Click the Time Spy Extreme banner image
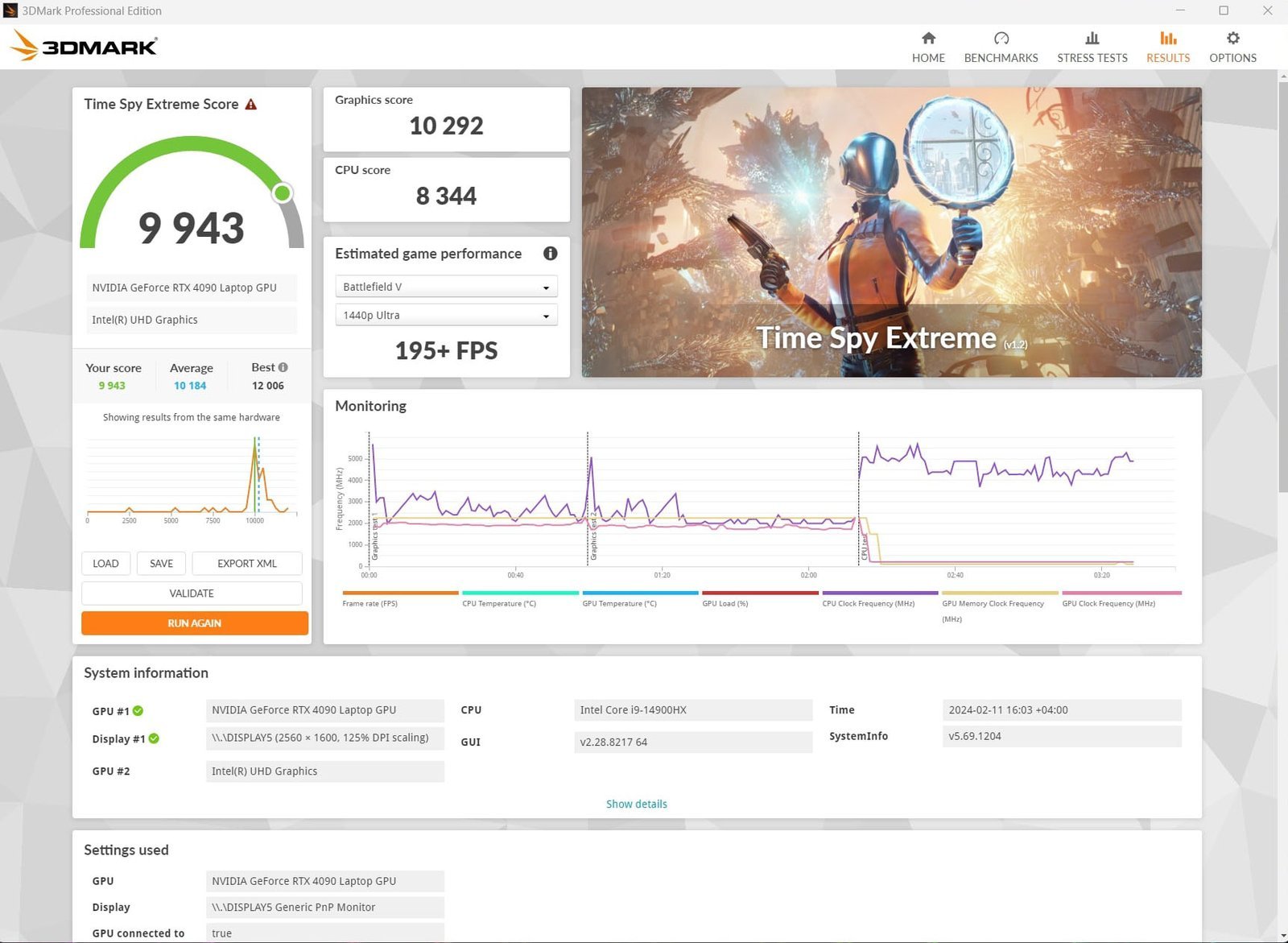The width and height of the screenshot is (1288, 943). tap(891, 232)
